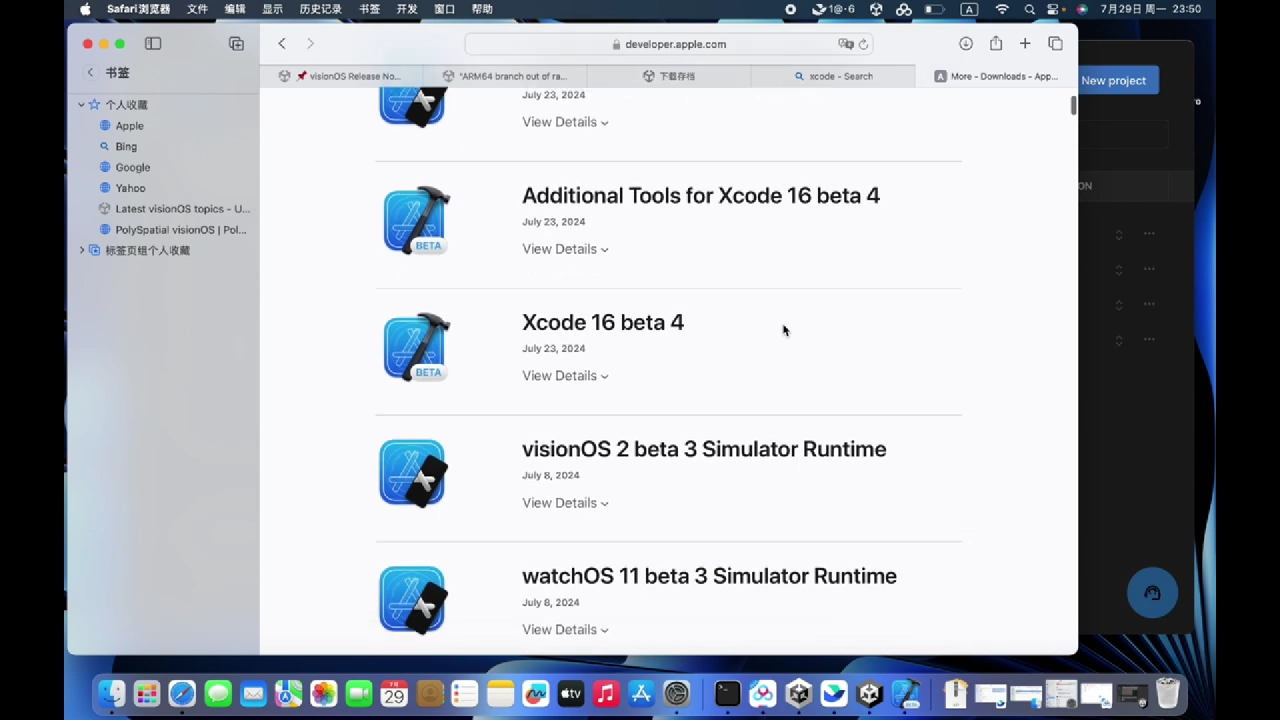The width and height of the screenshot is (1280, 720).
Task: Click the Xcode 16 beta 4 icon
Action: pyautogui.click(x=416, y=347)
